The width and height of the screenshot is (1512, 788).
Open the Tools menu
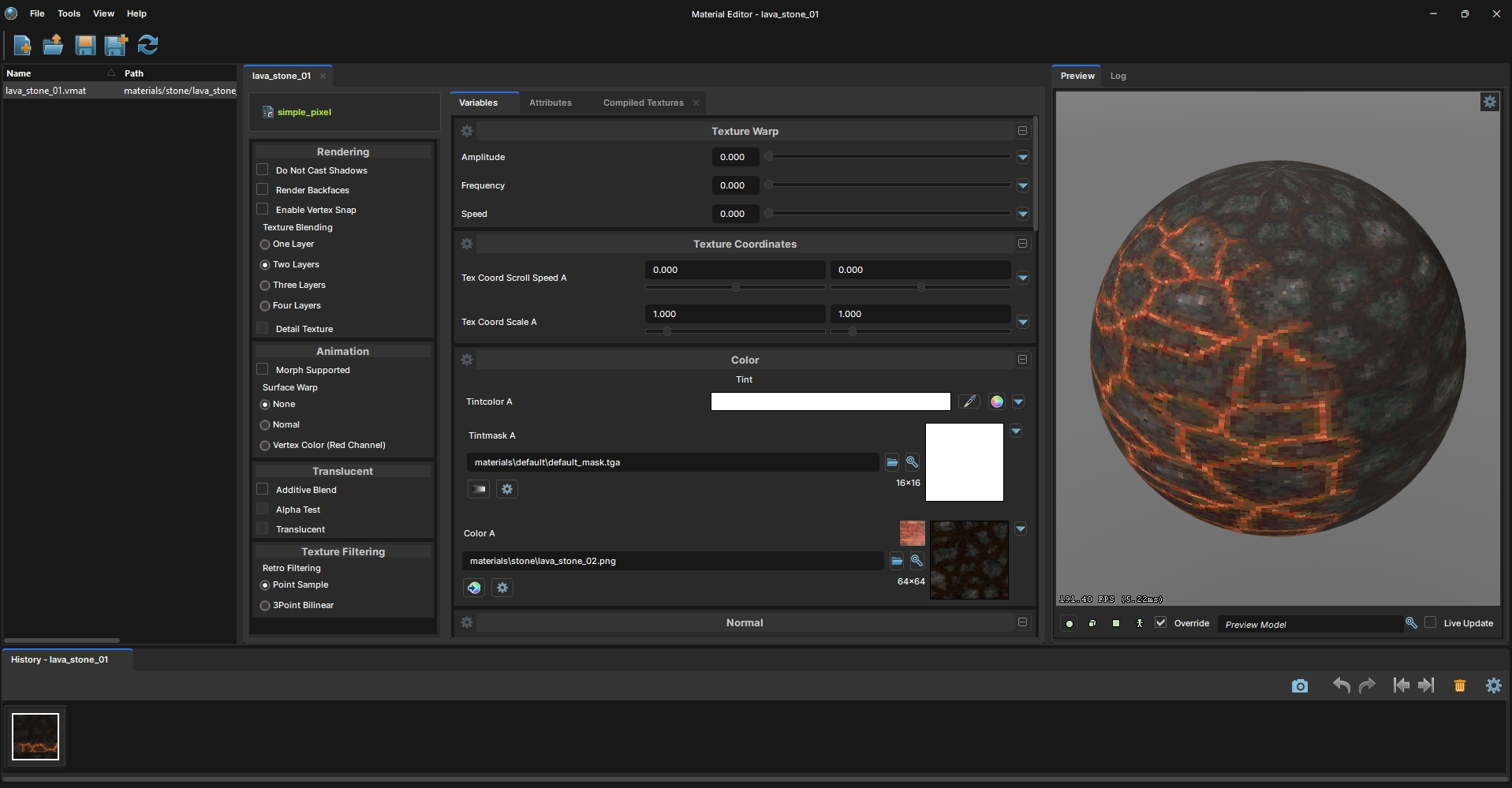click(69, 13)
